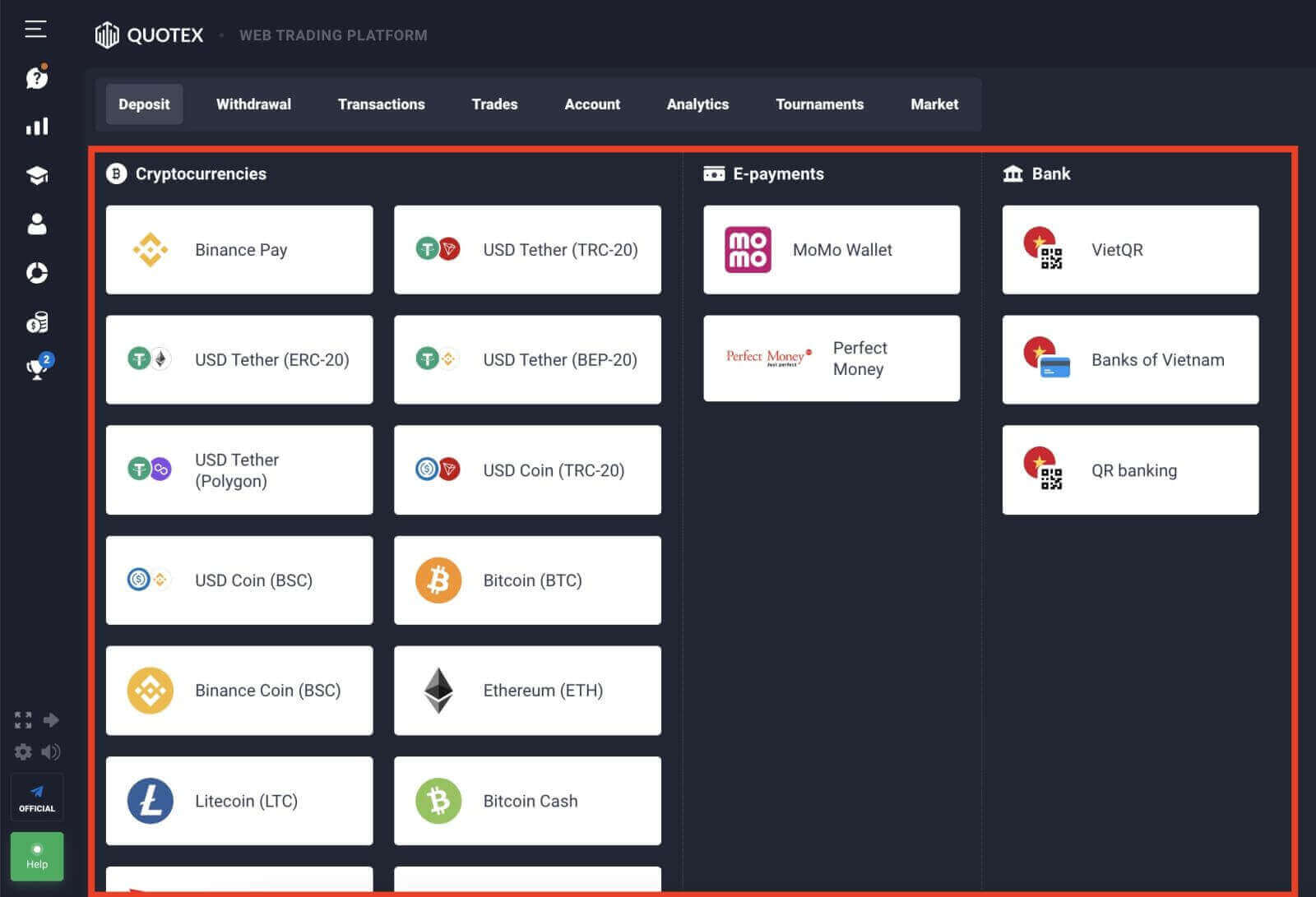The image size is (1316, 897).
Task: Click the donut chart market icon
Action: tap(36, 273)
